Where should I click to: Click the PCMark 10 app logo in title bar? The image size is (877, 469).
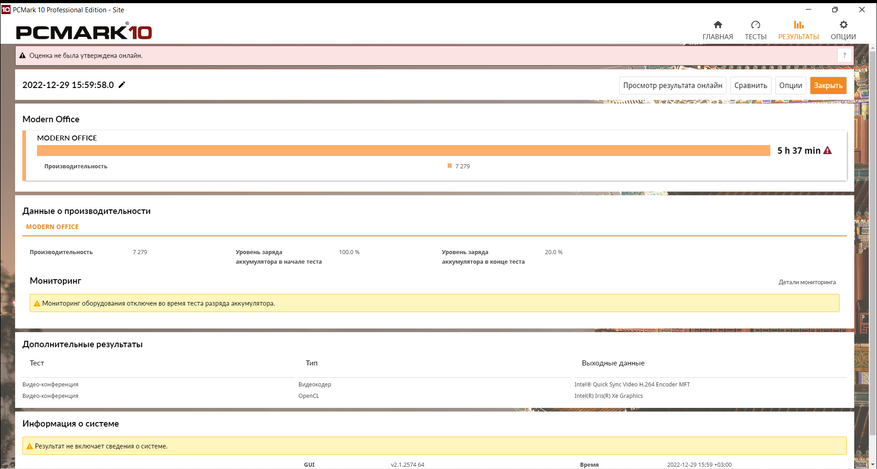(6, 10)
